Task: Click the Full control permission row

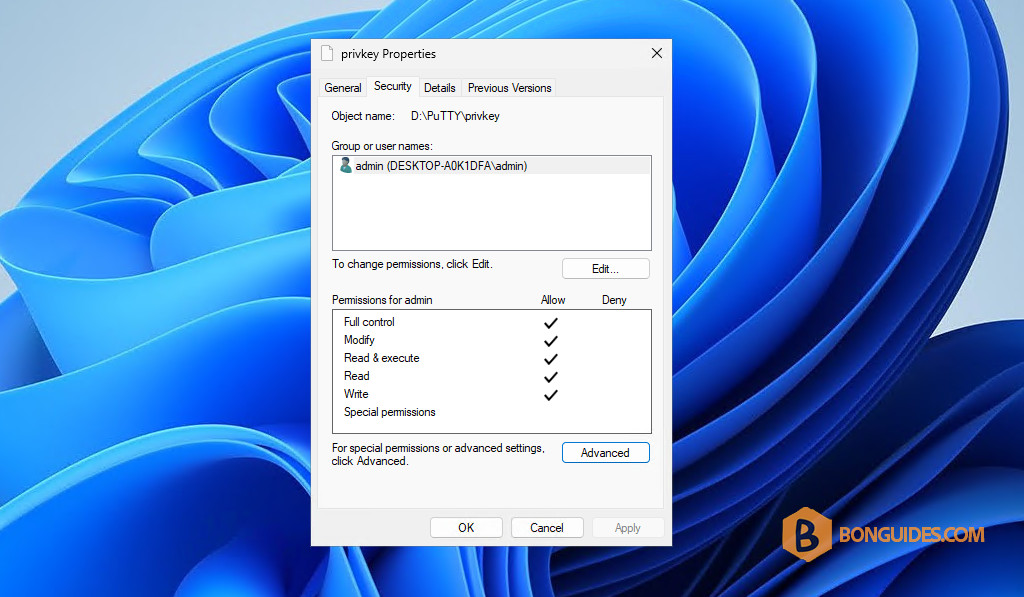Action: pos(492,322)
